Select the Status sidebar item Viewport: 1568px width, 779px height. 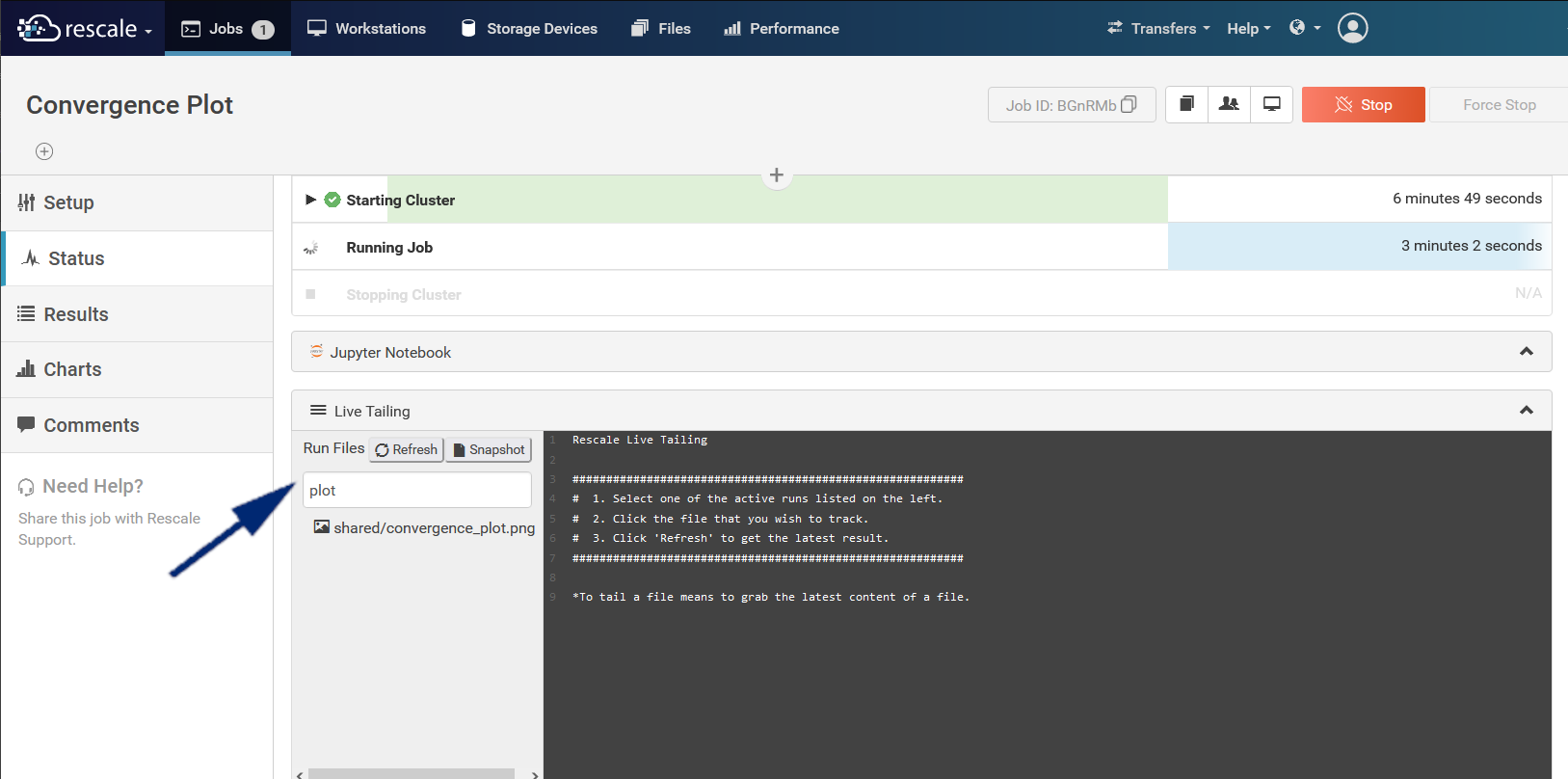(137, 258)
